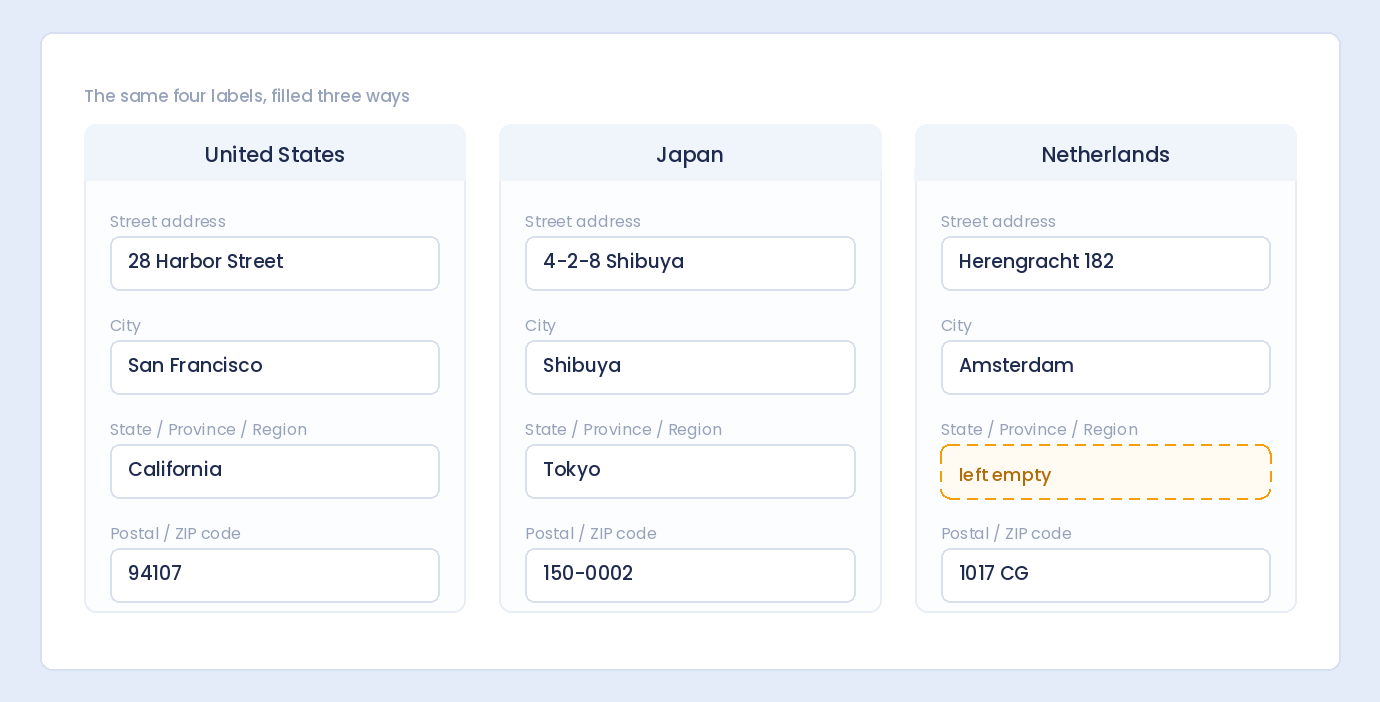1380x702 pixels.
Task: Click the dashed 'left empty' region field
Action: [x=1106, y=472]
